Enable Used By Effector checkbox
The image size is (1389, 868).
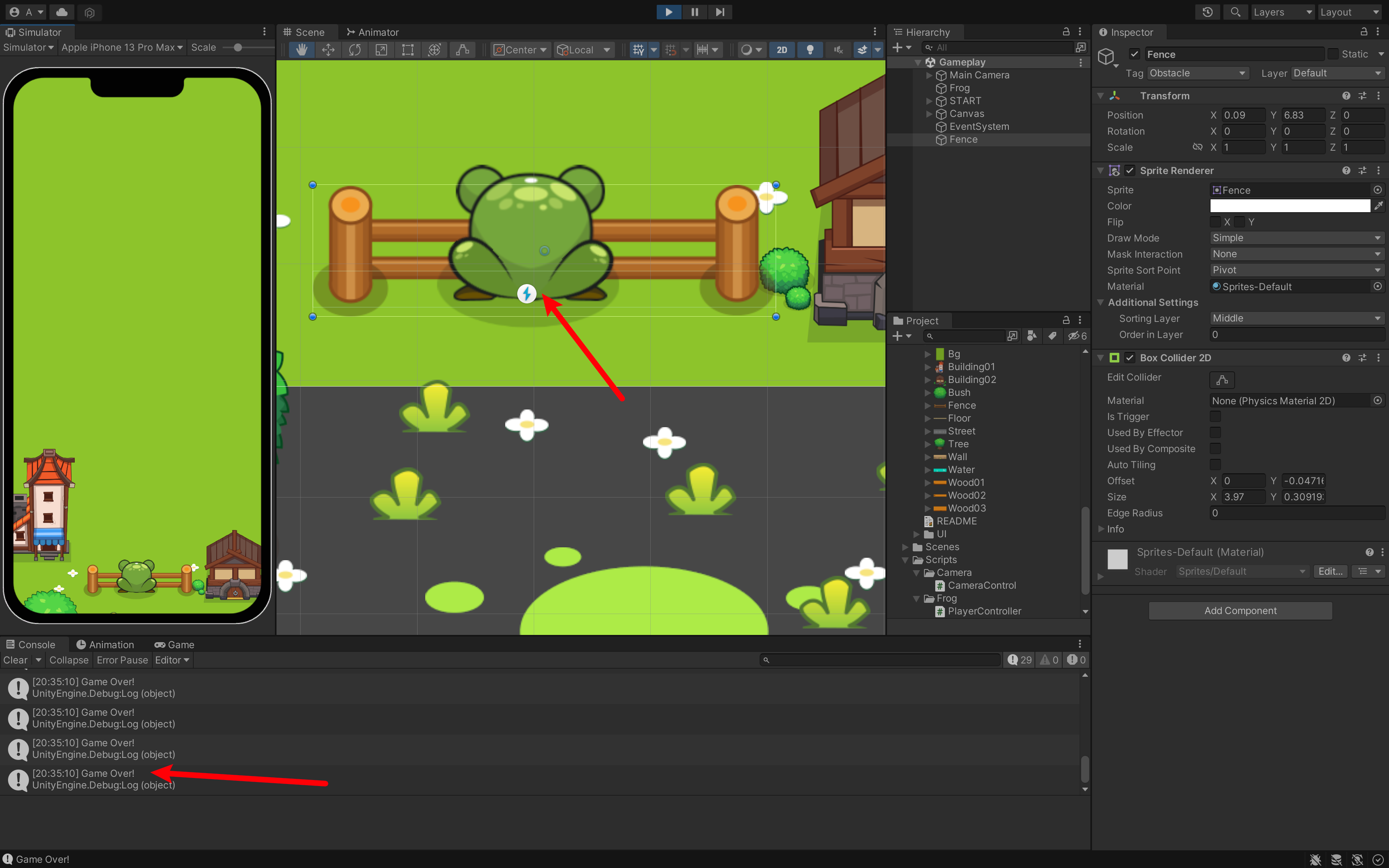[1215, 432]
